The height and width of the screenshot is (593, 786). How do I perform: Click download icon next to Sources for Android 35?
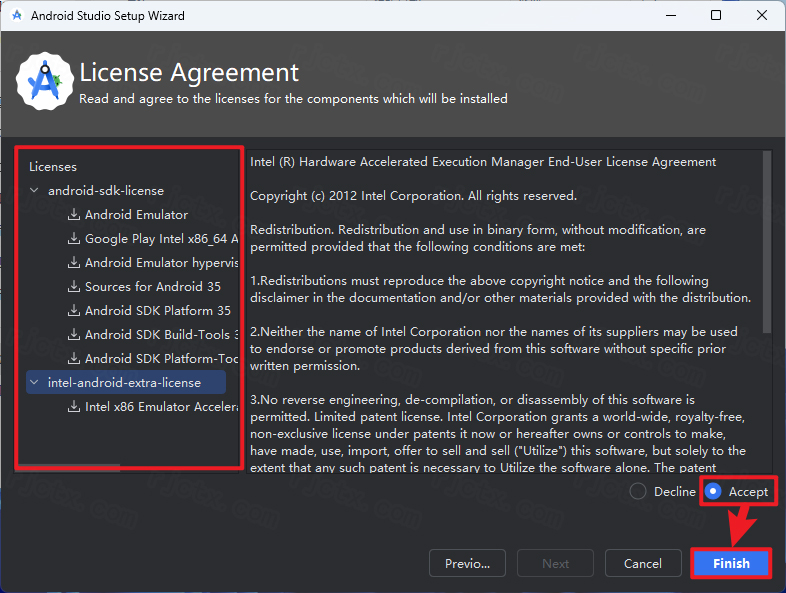pos(74,287)
